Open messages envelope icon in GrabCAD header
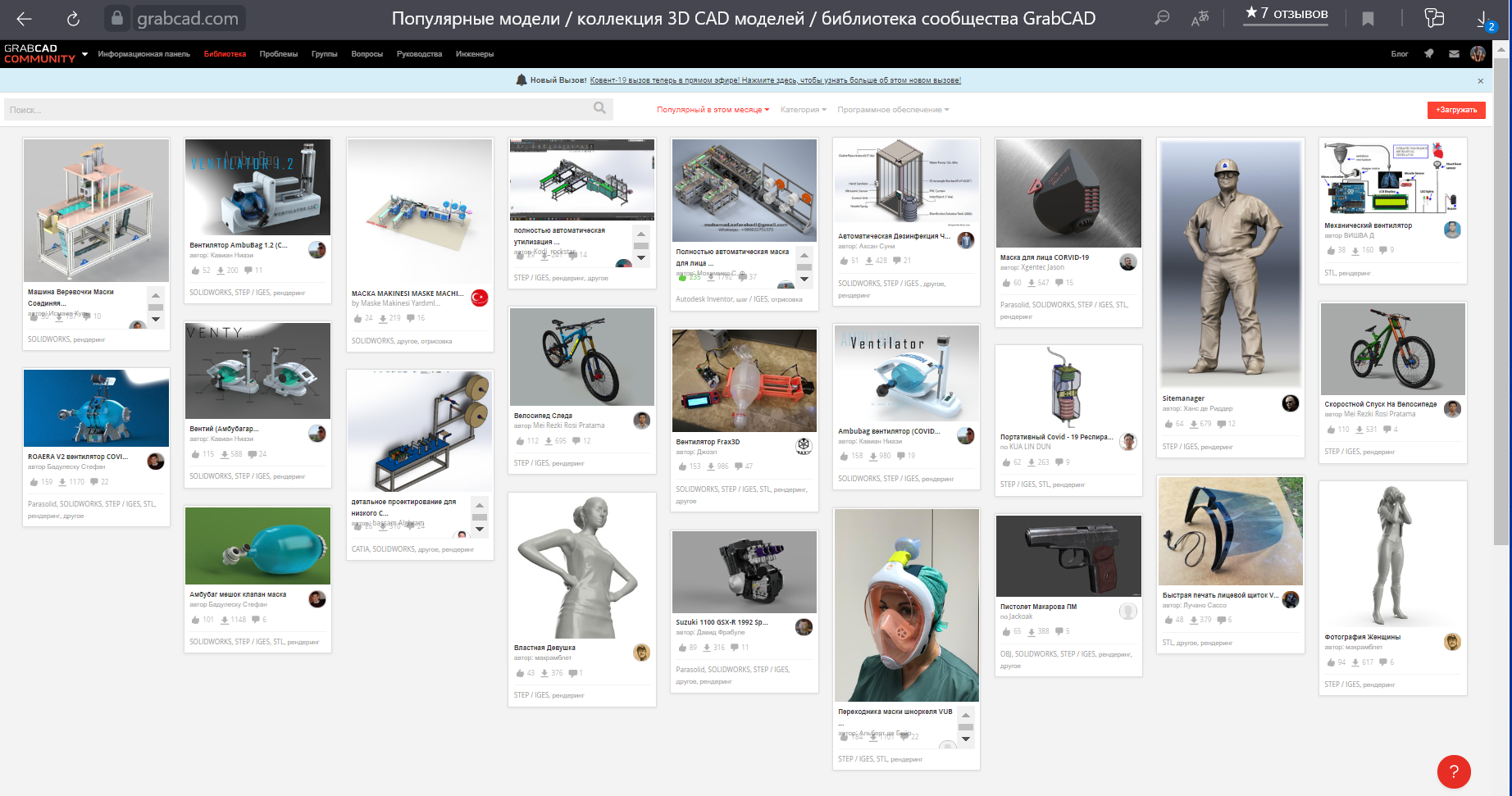 tap(1454, 54)
